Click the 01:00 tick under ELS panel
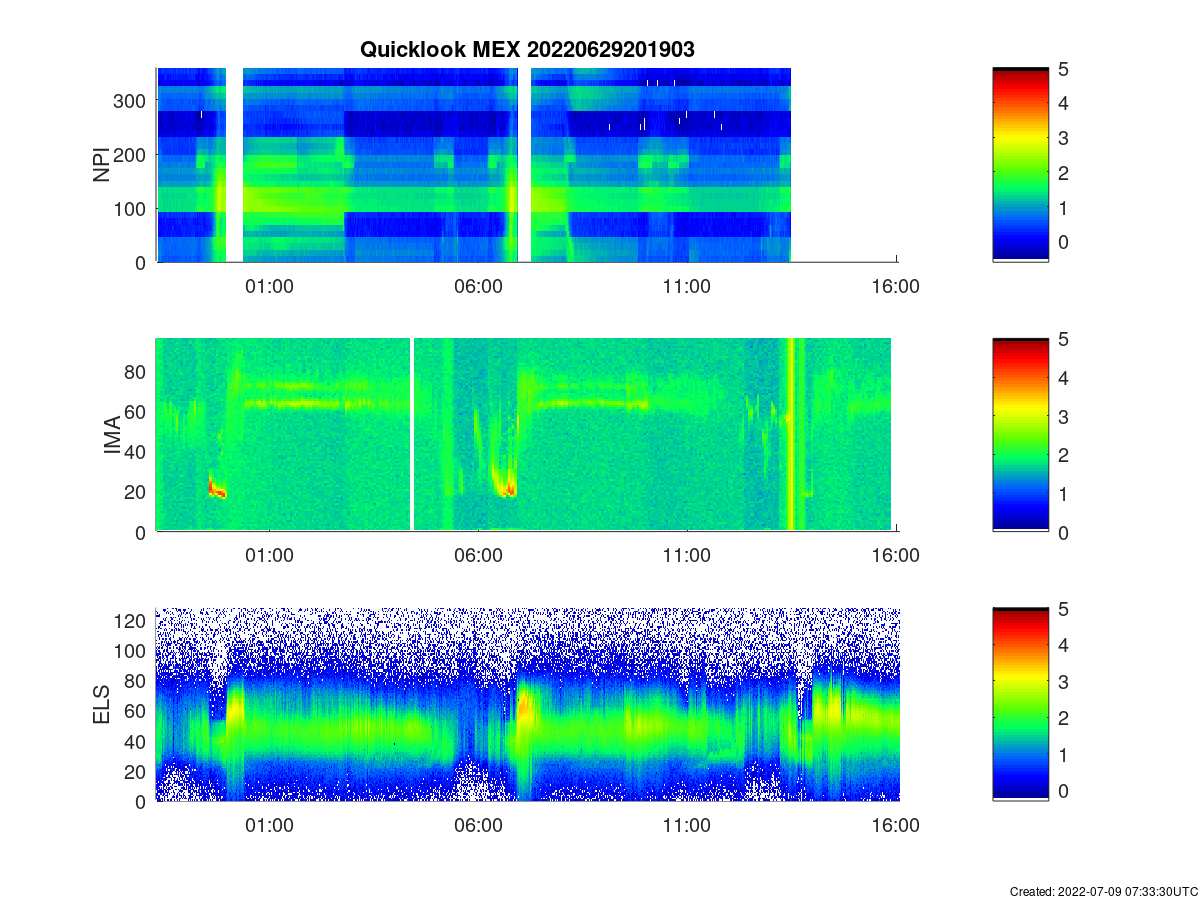This screenshot has width=1200, height=900. point(268,826)
